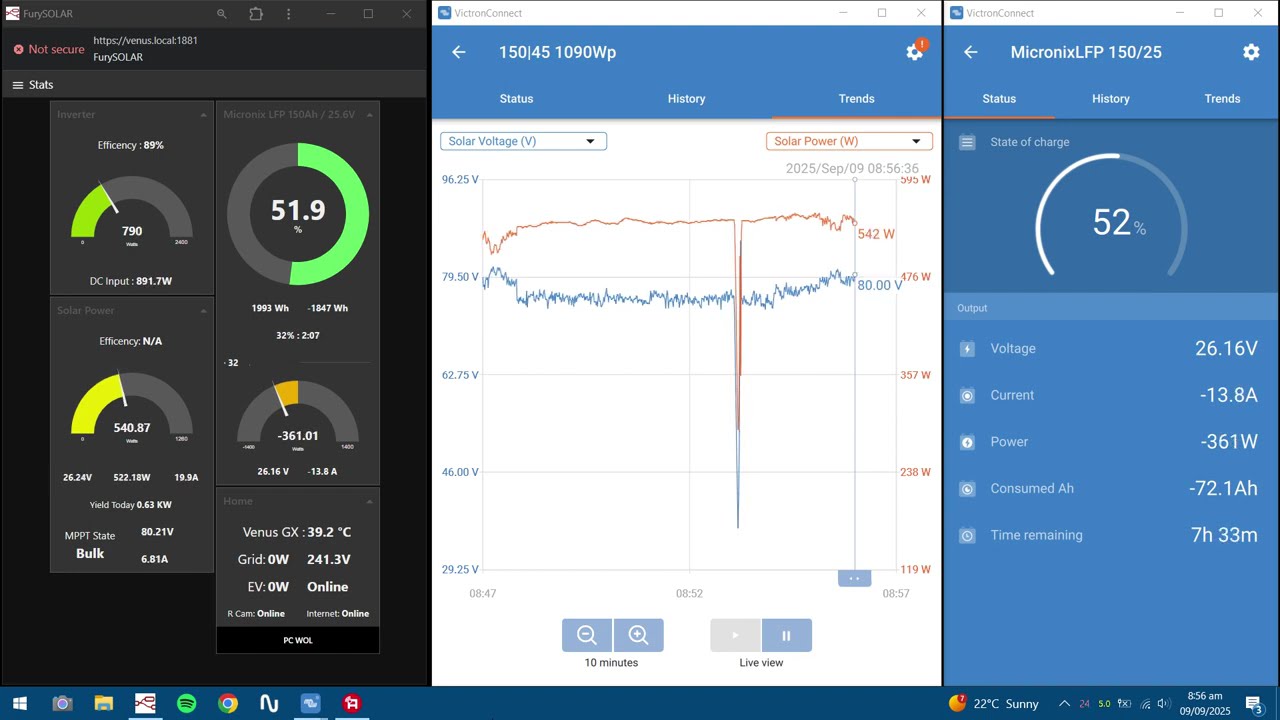Collapse the Home panel
The width and height of the screenshot is (1280, 720).
point(369,501)
